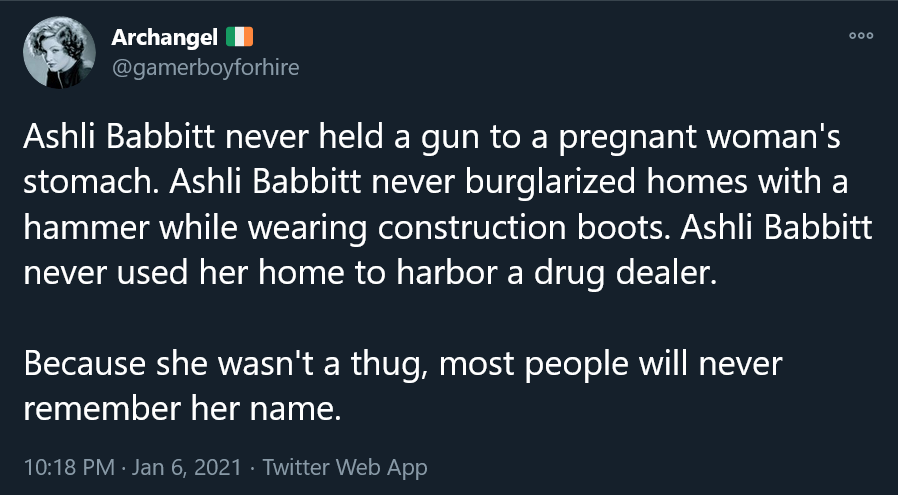Screen dimensions: 898x495
Task: Click the 10:18 PM timestamp
Action: click(62, 467)
